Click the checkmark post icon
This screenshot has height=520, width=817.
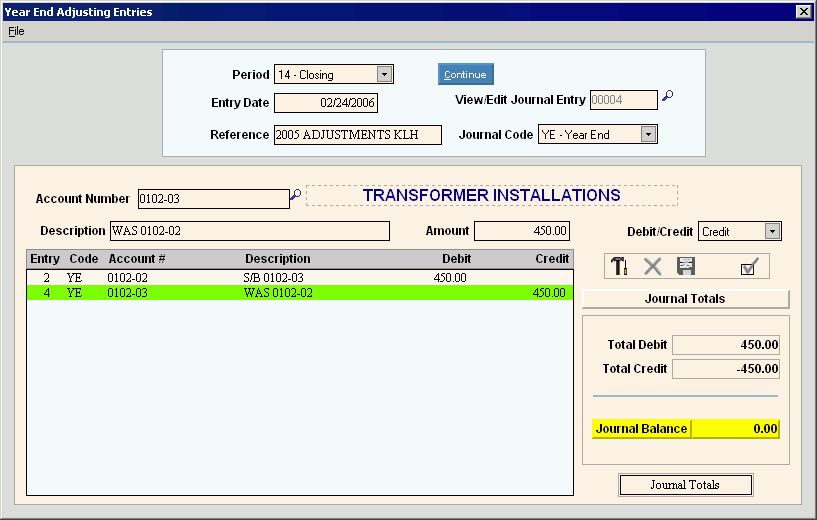coord(747,266)
